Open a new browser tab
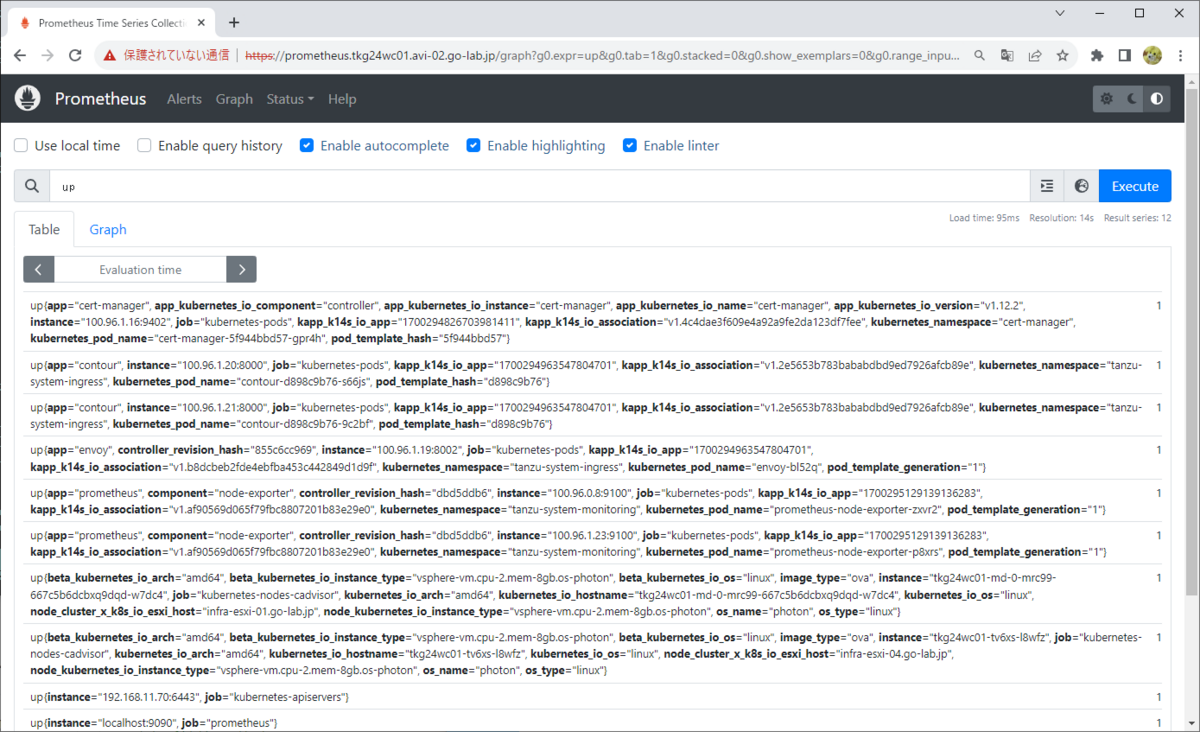The width and height of the screenshot is (1200, 732). click(x=234, y=22)
